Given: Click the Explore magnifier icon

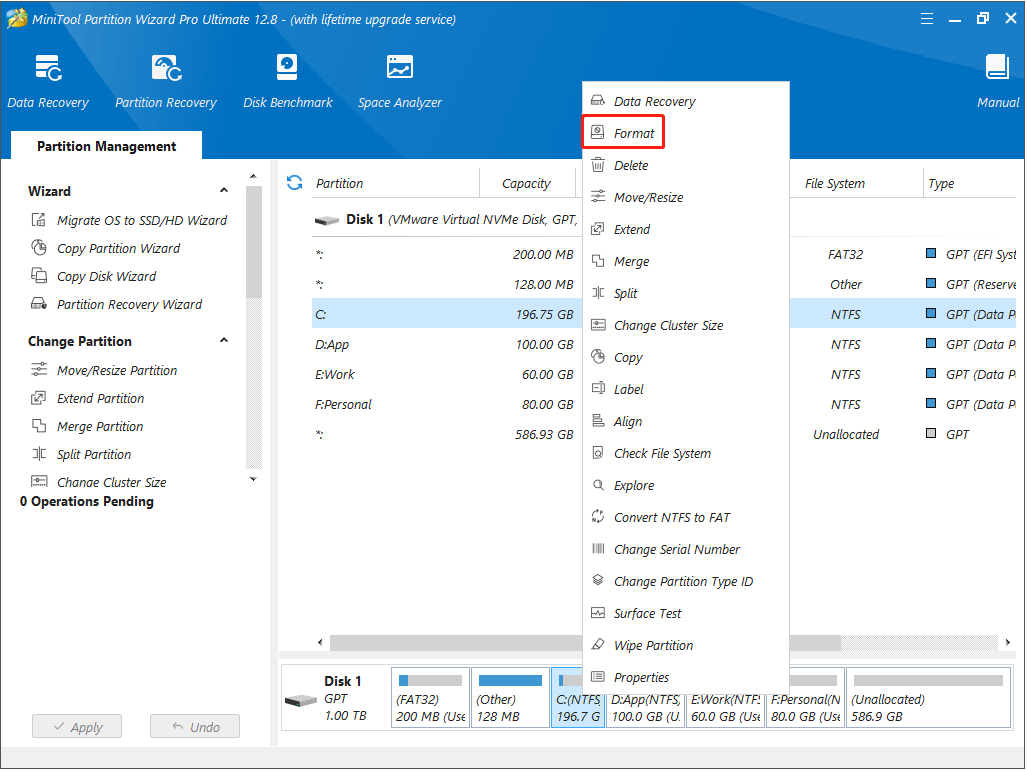Looking at the screenshot, I should pos(598,485).
